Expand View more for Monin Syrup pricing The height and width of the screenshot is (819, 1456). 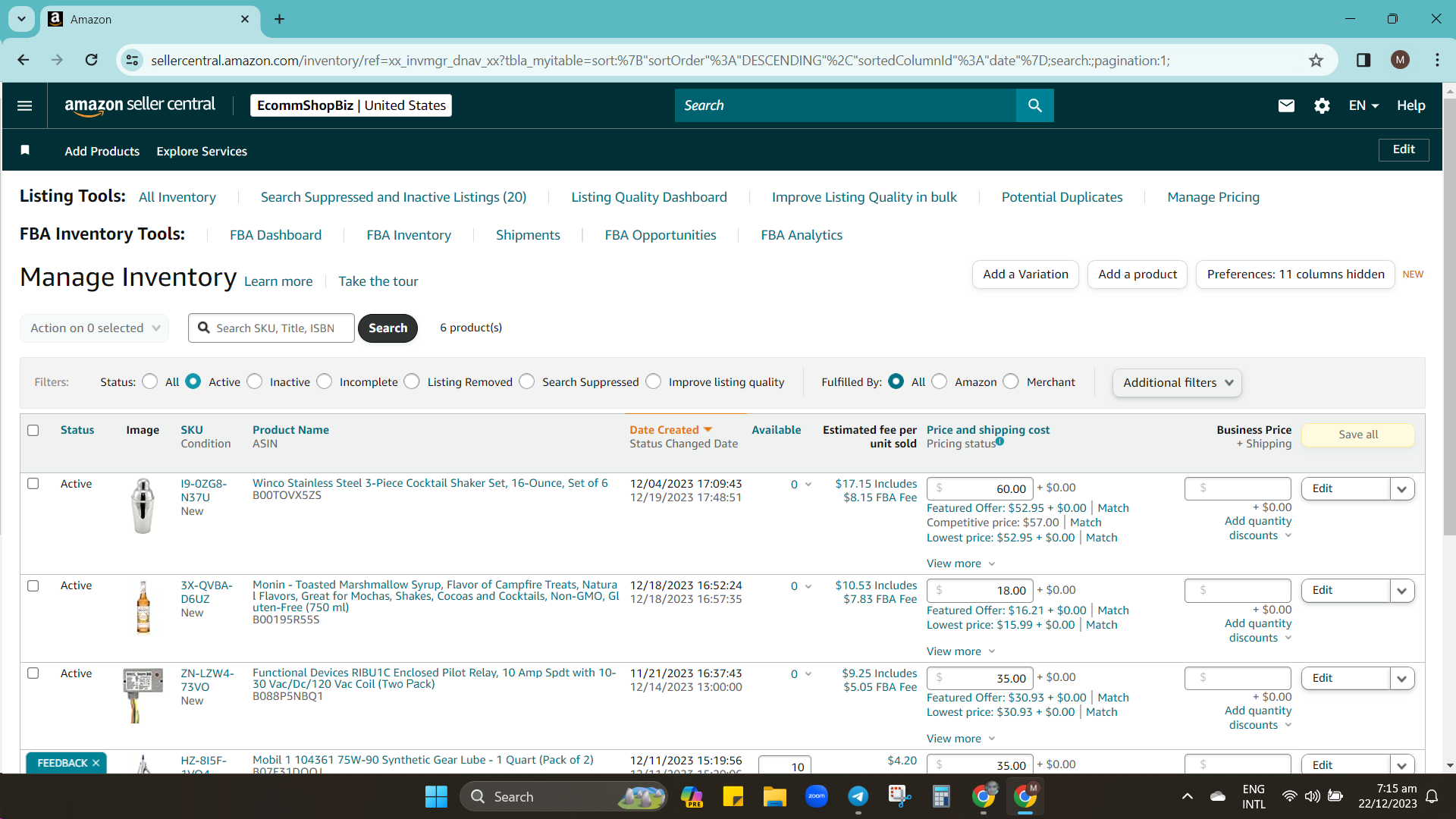961,651
